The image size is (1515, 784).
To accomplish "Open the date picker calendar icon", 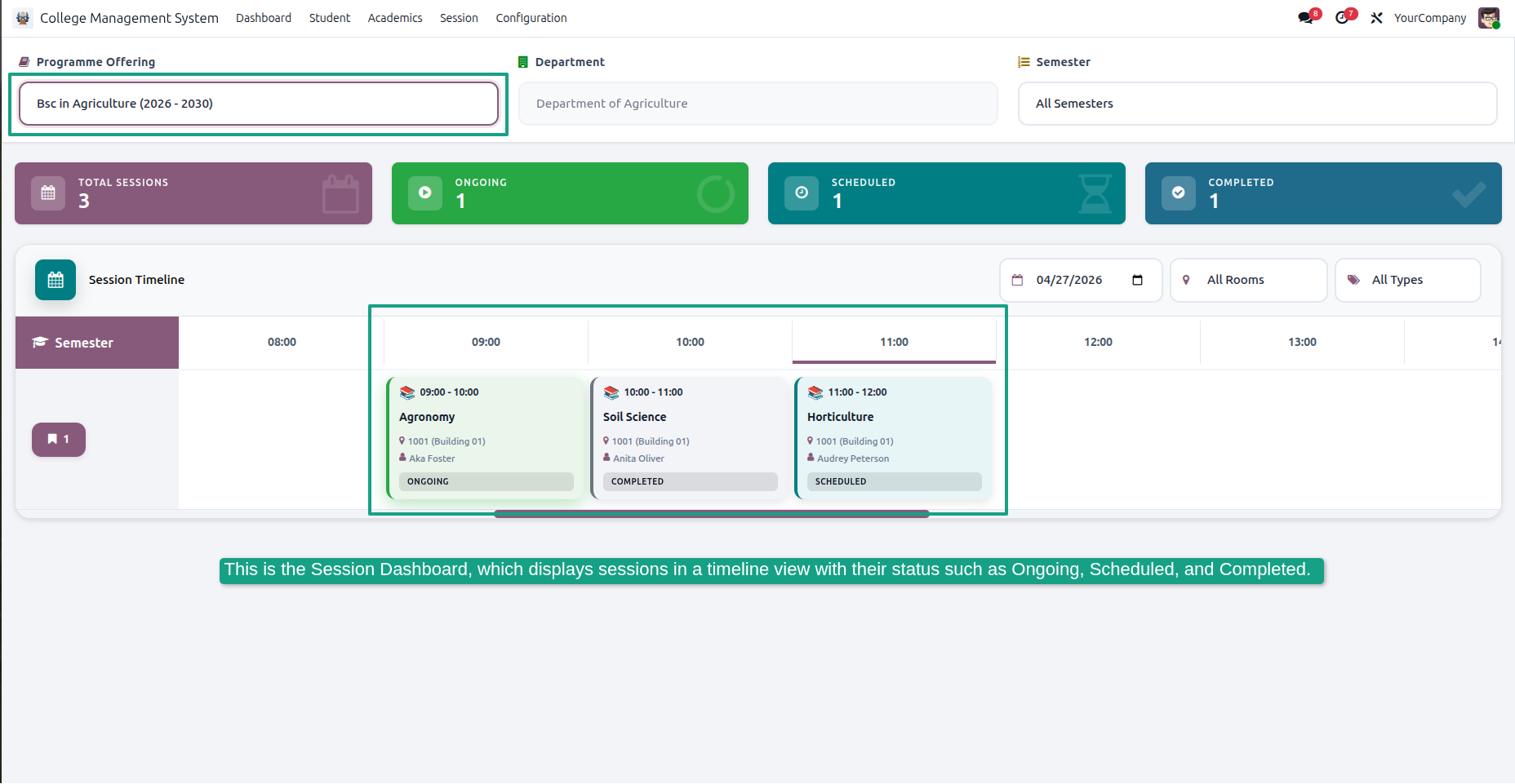I will pos(1137,280).
